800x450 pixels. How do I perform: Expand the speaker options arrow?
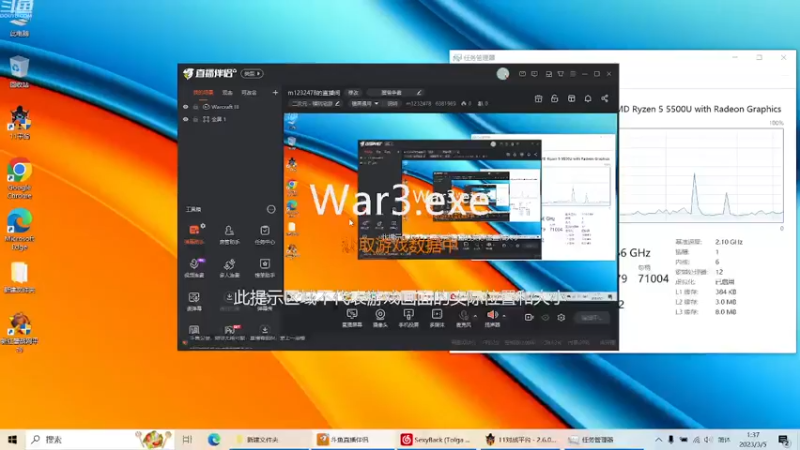[x=504, y=316]
